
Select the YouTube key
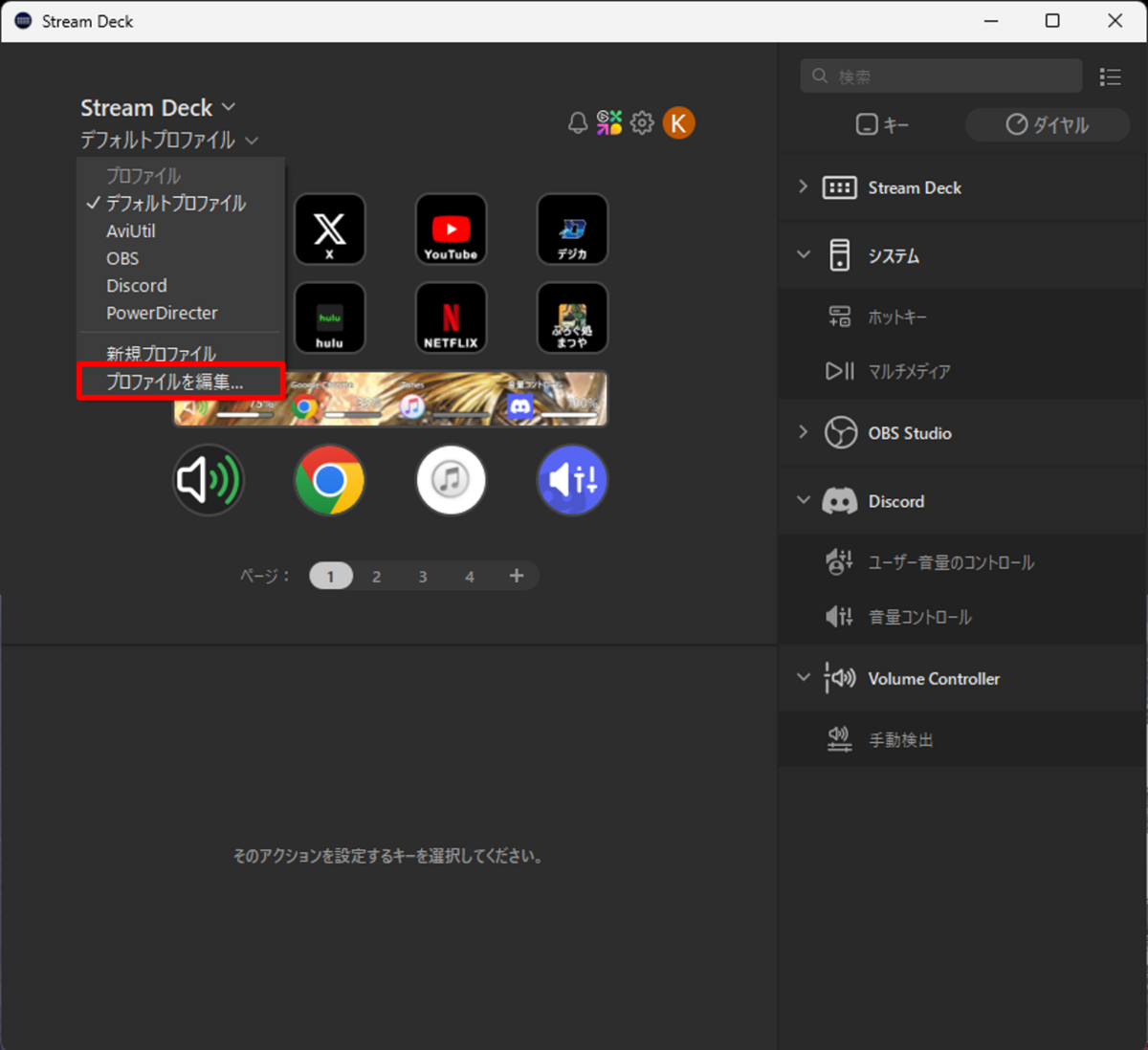coord(451,230)
